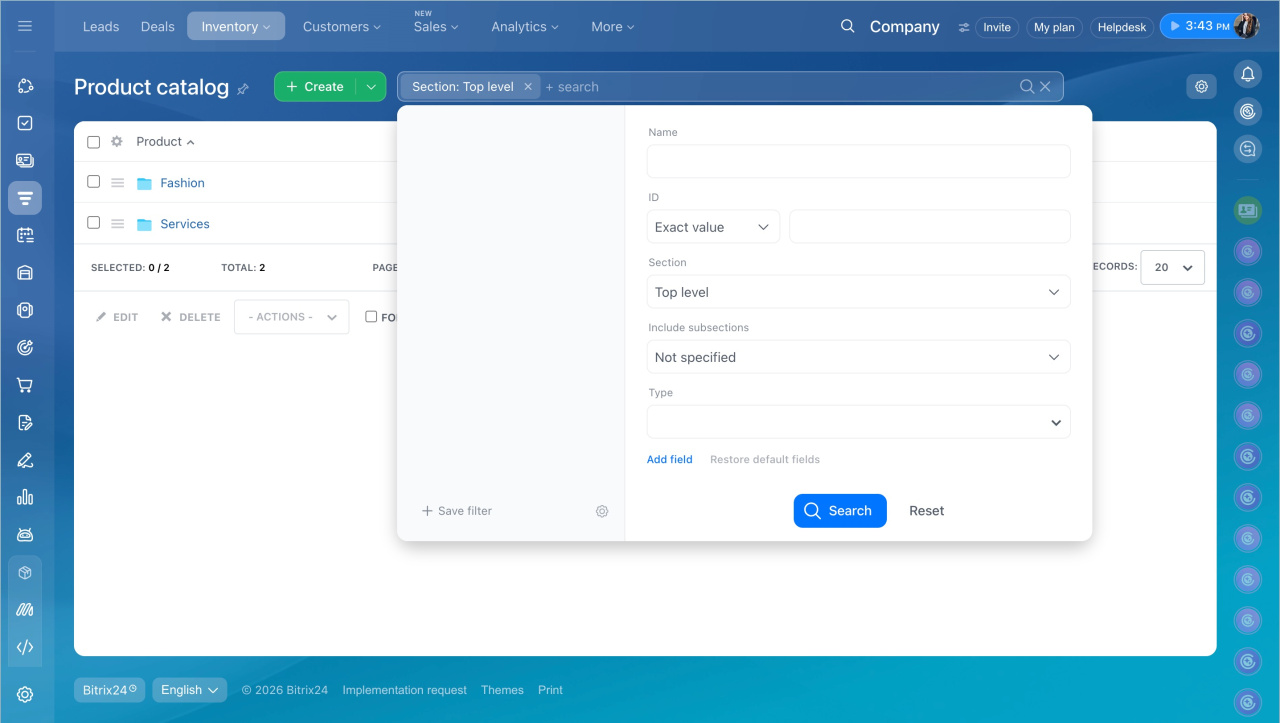
Task: Tick the Services row checkbox
Action: coord(93,223)
